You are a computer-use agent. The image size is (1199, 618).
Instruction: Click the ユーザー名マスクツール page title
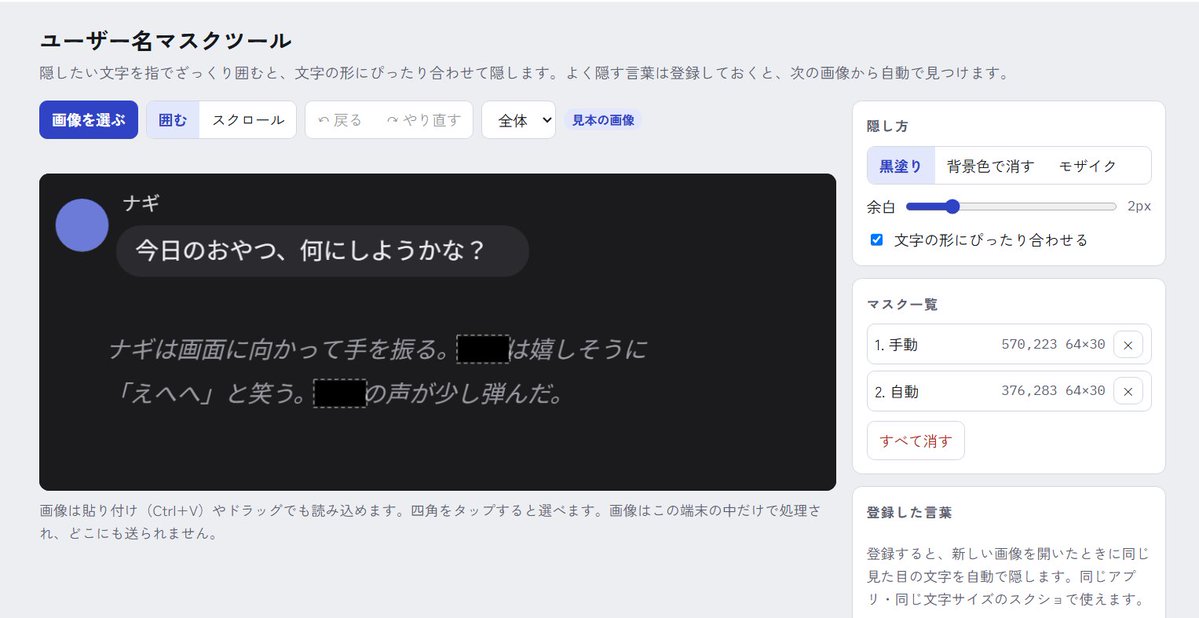point(165,41)
